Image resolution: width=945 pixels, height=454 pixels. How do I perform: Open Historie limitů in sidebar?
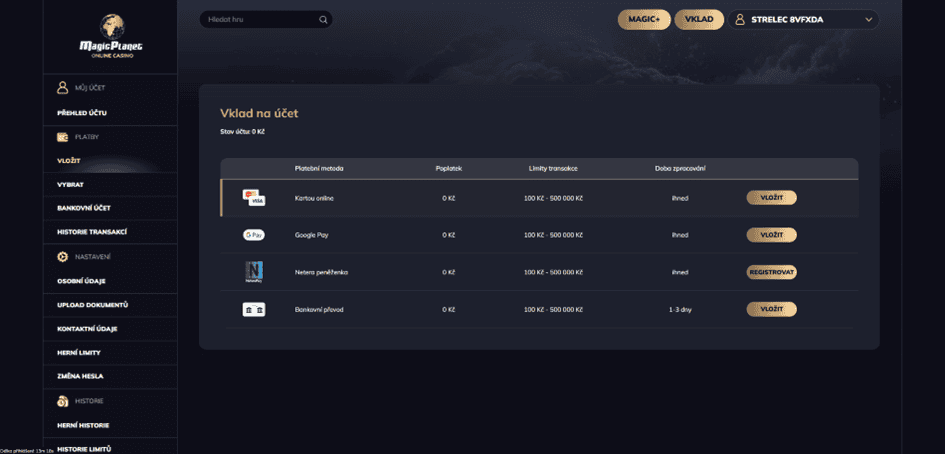84,449
